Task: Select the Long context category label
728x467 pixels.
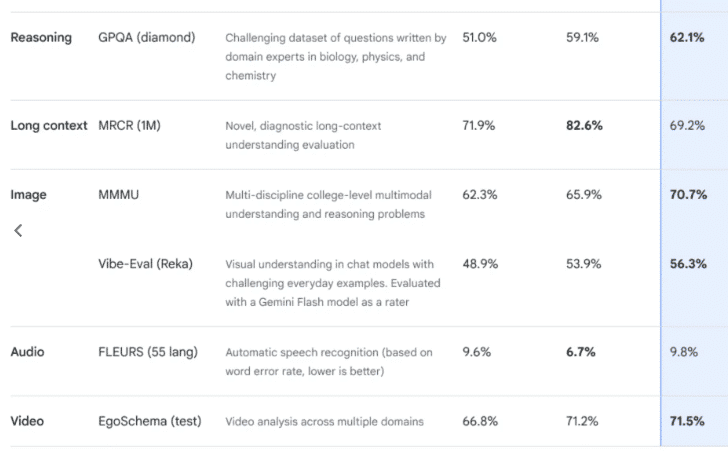Action: pyautogui.click(x=49, y=125)
